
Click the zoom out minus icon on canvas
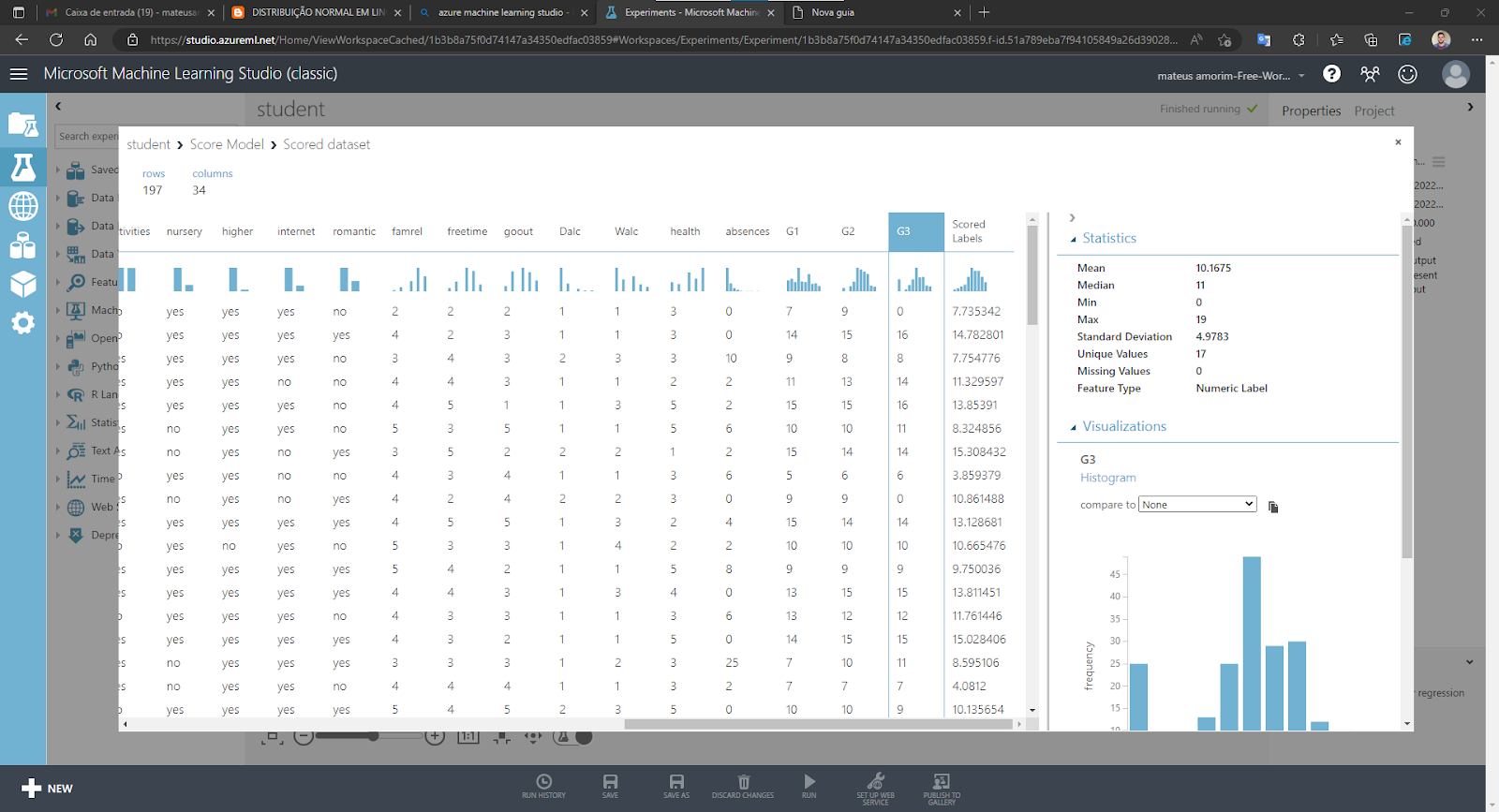pos(304,737)
